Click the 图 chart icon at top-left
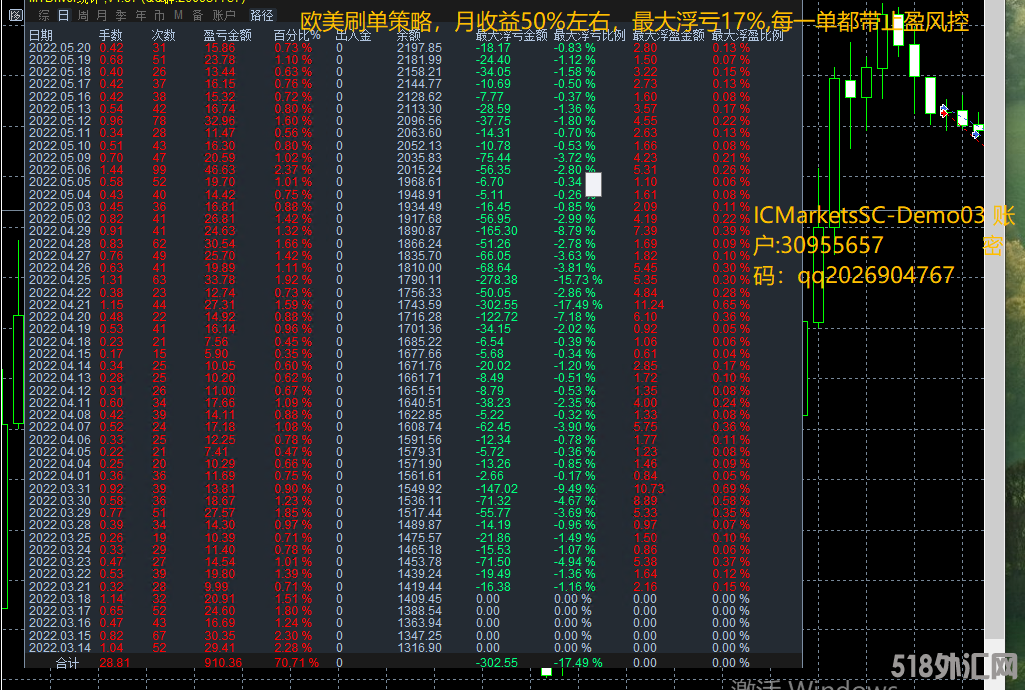 click(15, 16)
